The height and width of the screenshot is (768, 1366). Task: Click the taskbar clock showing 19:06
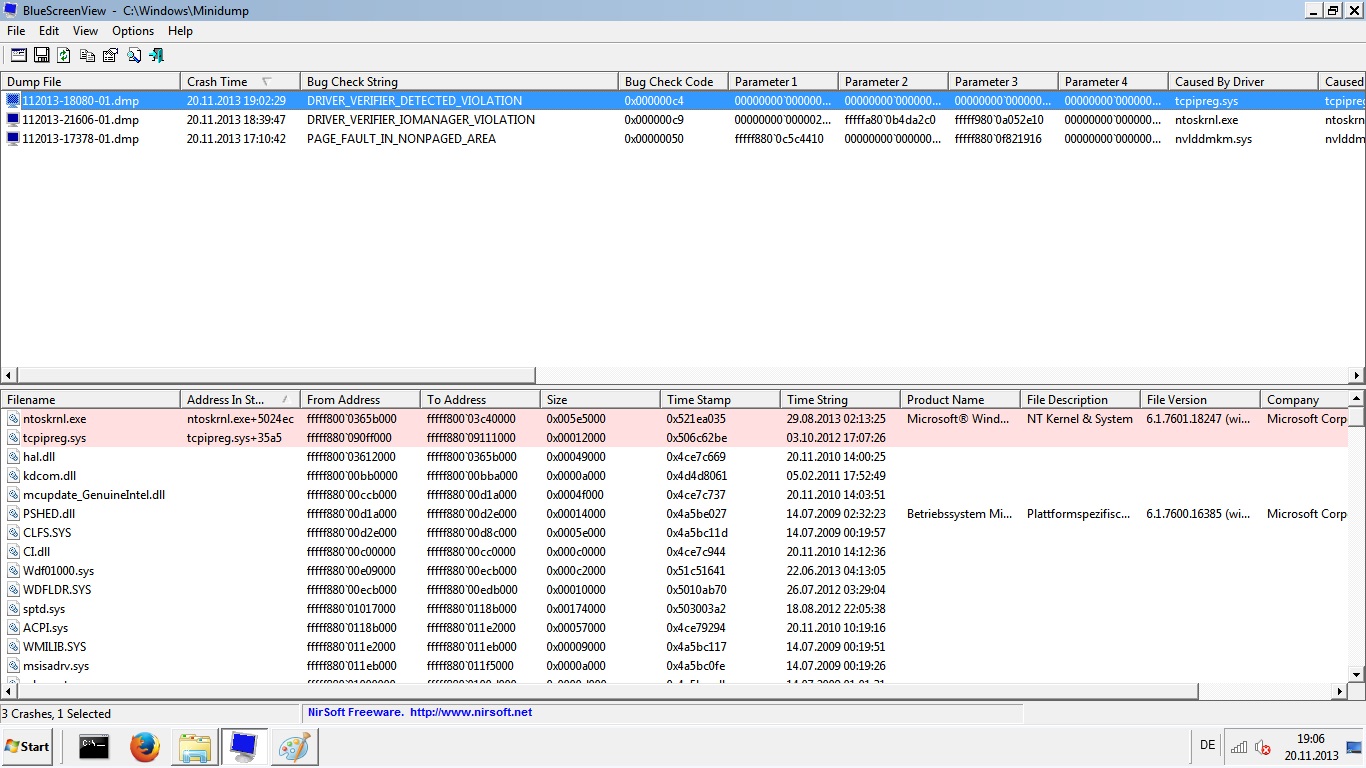pos(1310,738)
